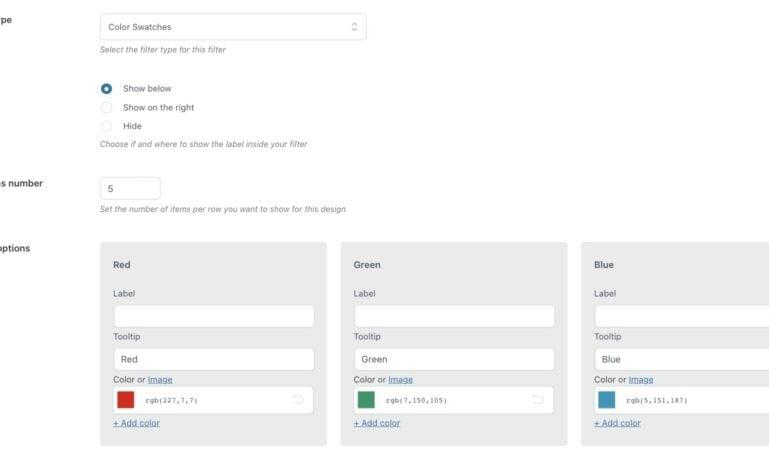This screenshot has width=769, height=452.
Task: Select the Hide label radio button
Action: coord(106,126)
